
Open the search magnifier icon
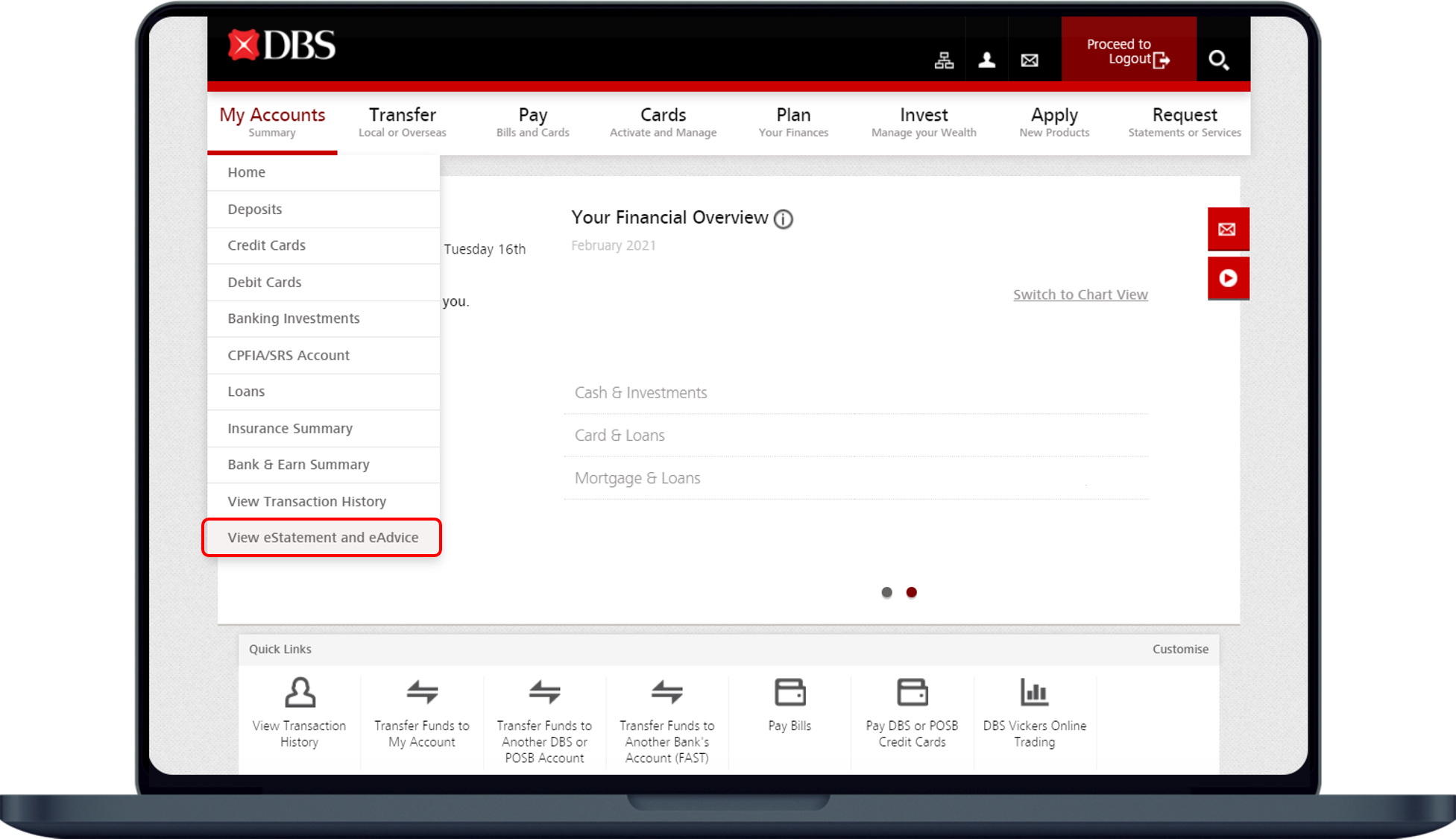[1219, 60]
